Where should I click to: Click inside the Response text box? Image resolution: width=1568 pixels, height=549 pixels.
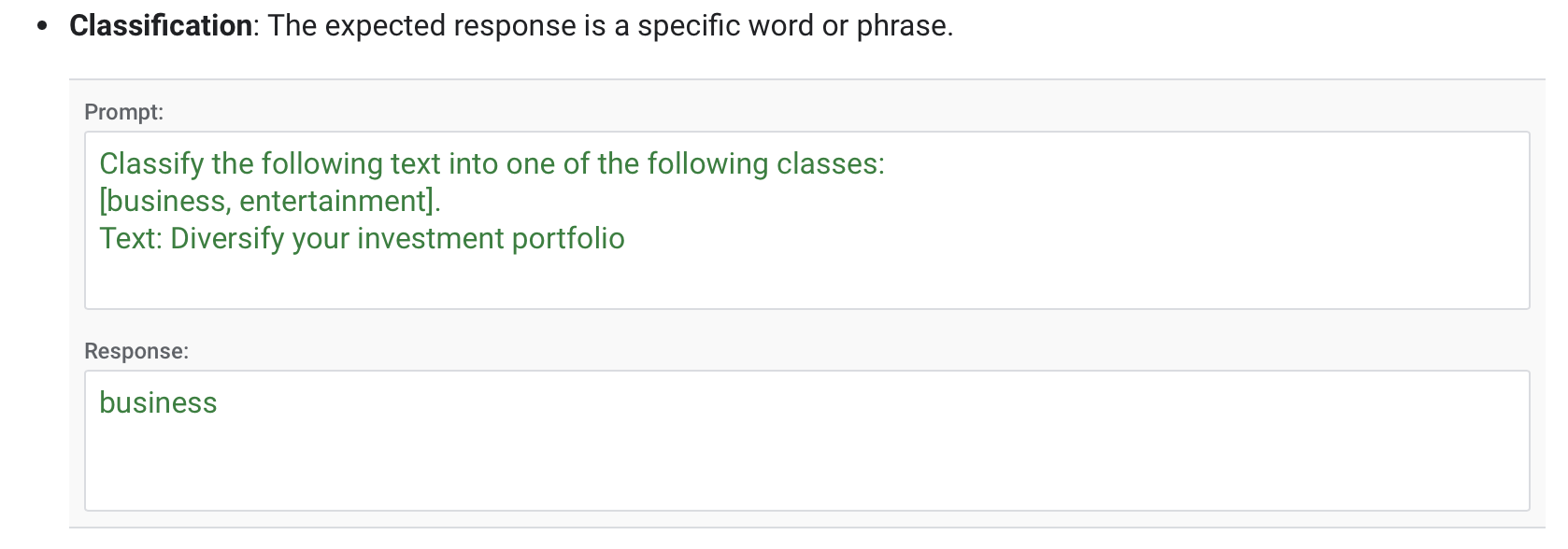coord(804,457)
